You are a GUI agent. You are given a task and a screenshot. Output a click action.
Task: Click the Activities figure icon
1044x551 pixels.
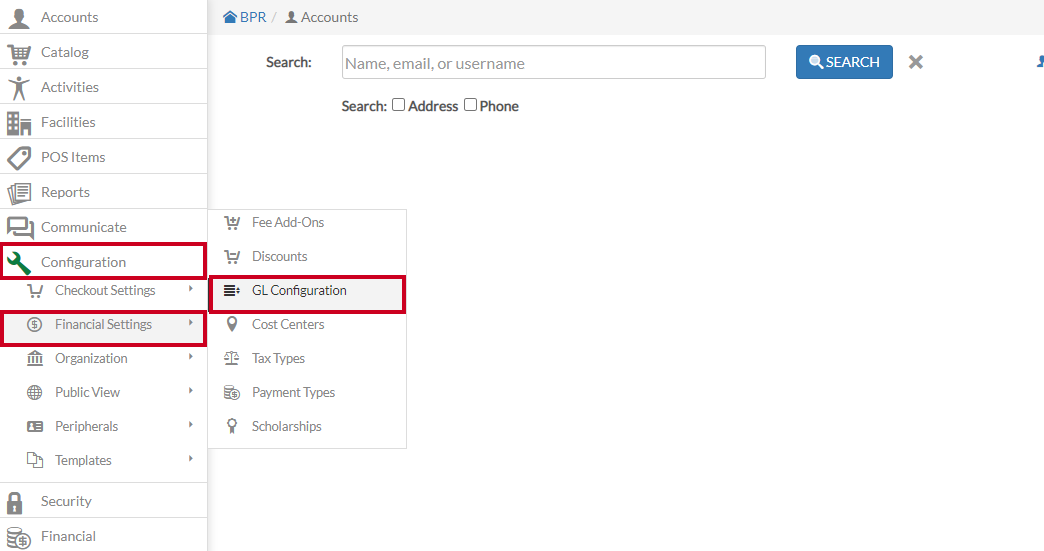click(19, 88)
